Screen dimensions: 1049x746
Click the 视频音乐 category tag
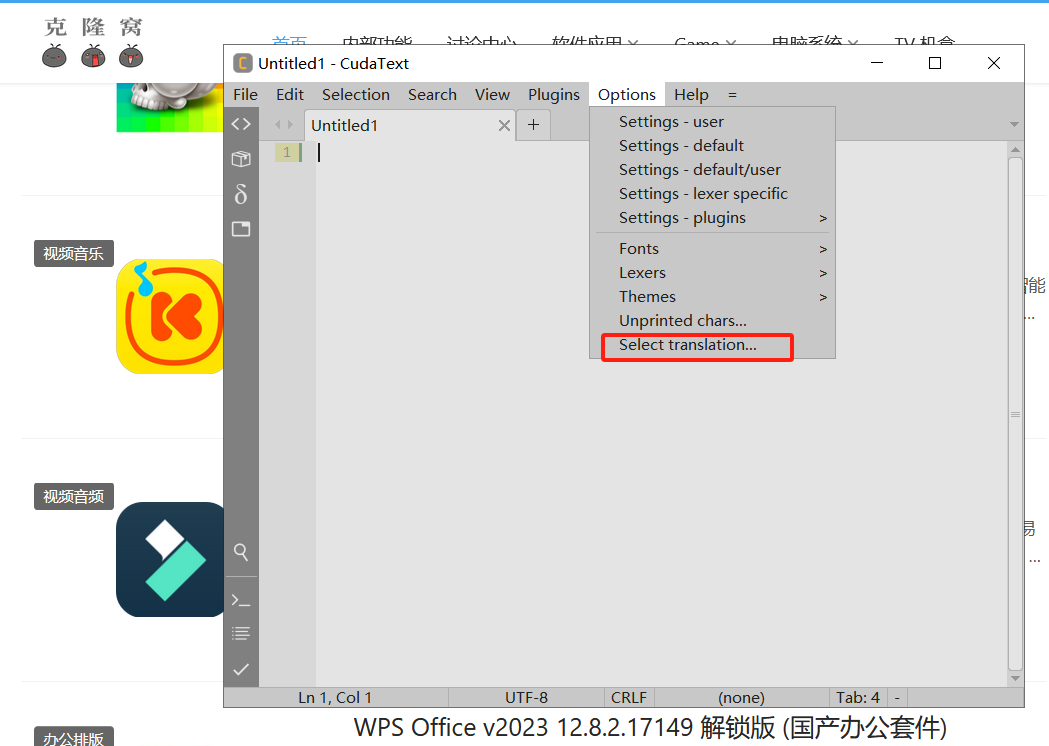tap(74, 254)
